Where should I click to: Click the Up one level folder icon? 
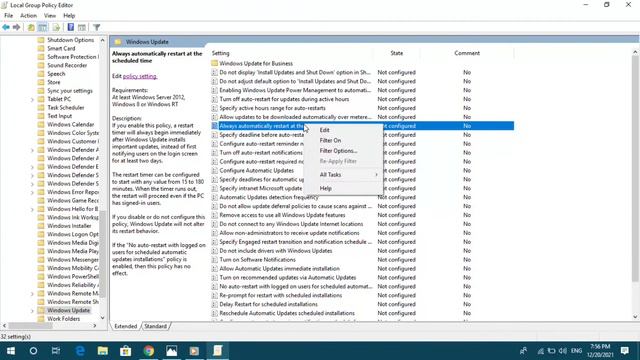[31, 27]
